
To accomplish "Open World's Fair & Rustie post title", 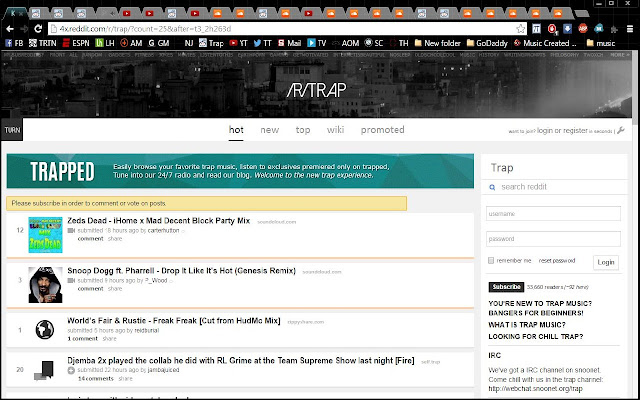I will 174,321.
